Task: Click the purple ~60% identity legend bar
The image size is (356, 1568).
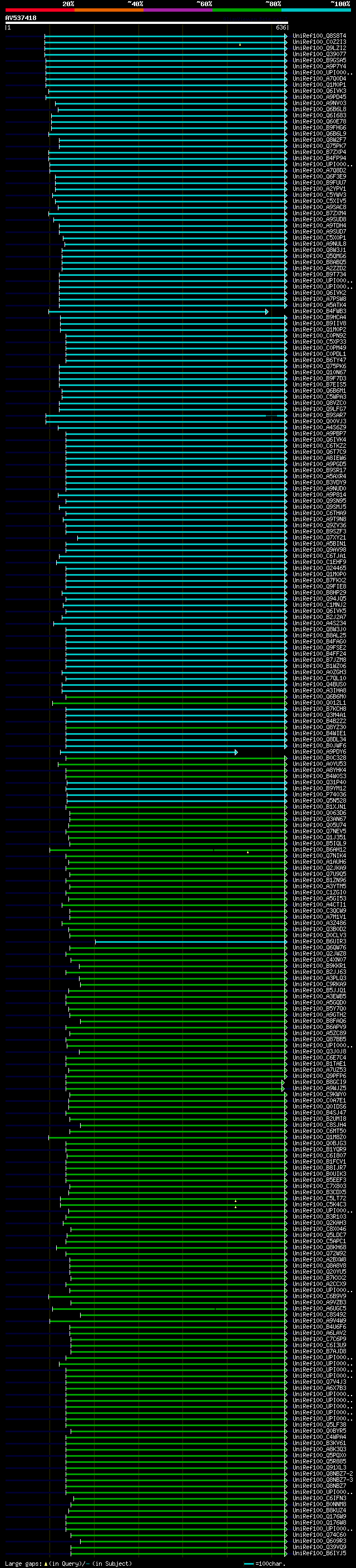Action: pos(179,11)
